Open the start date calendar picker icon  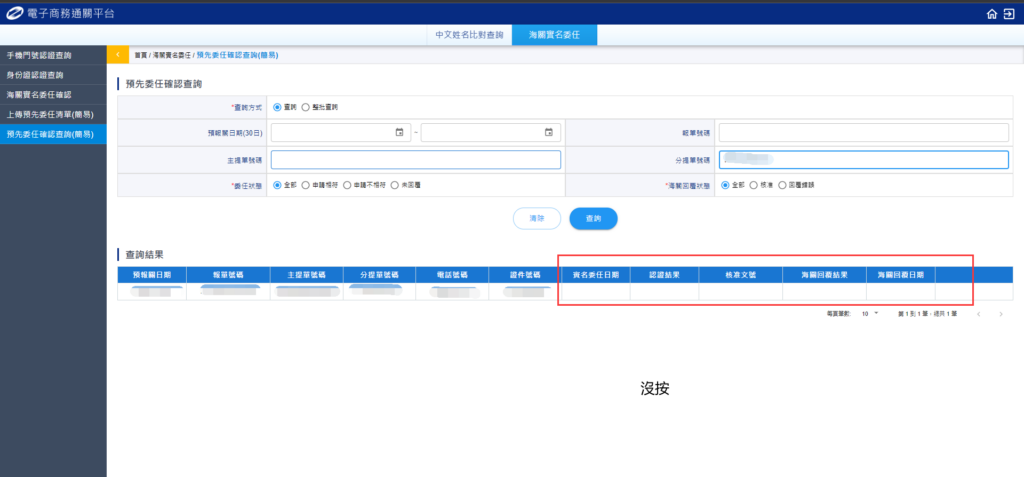point(399,132)
